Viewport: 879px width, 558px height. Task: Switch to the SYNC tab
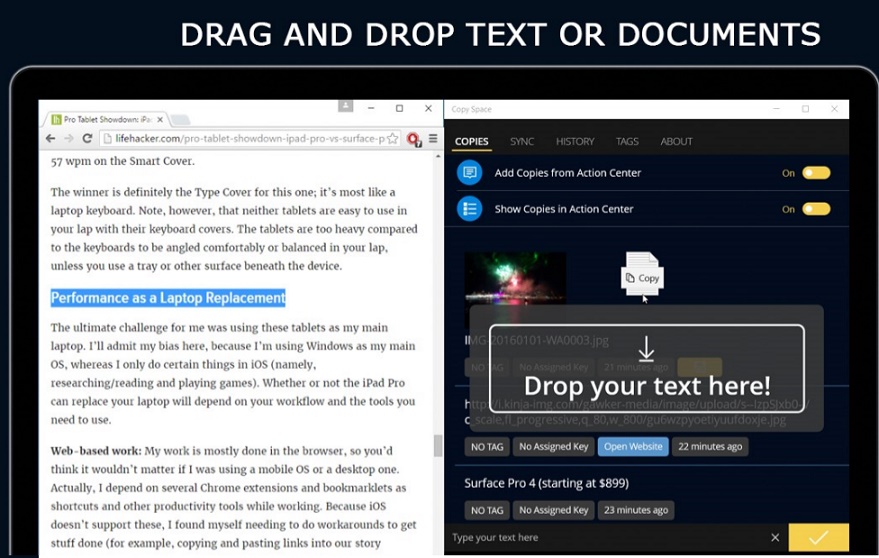pyautogui.click(x=521, y=141)
